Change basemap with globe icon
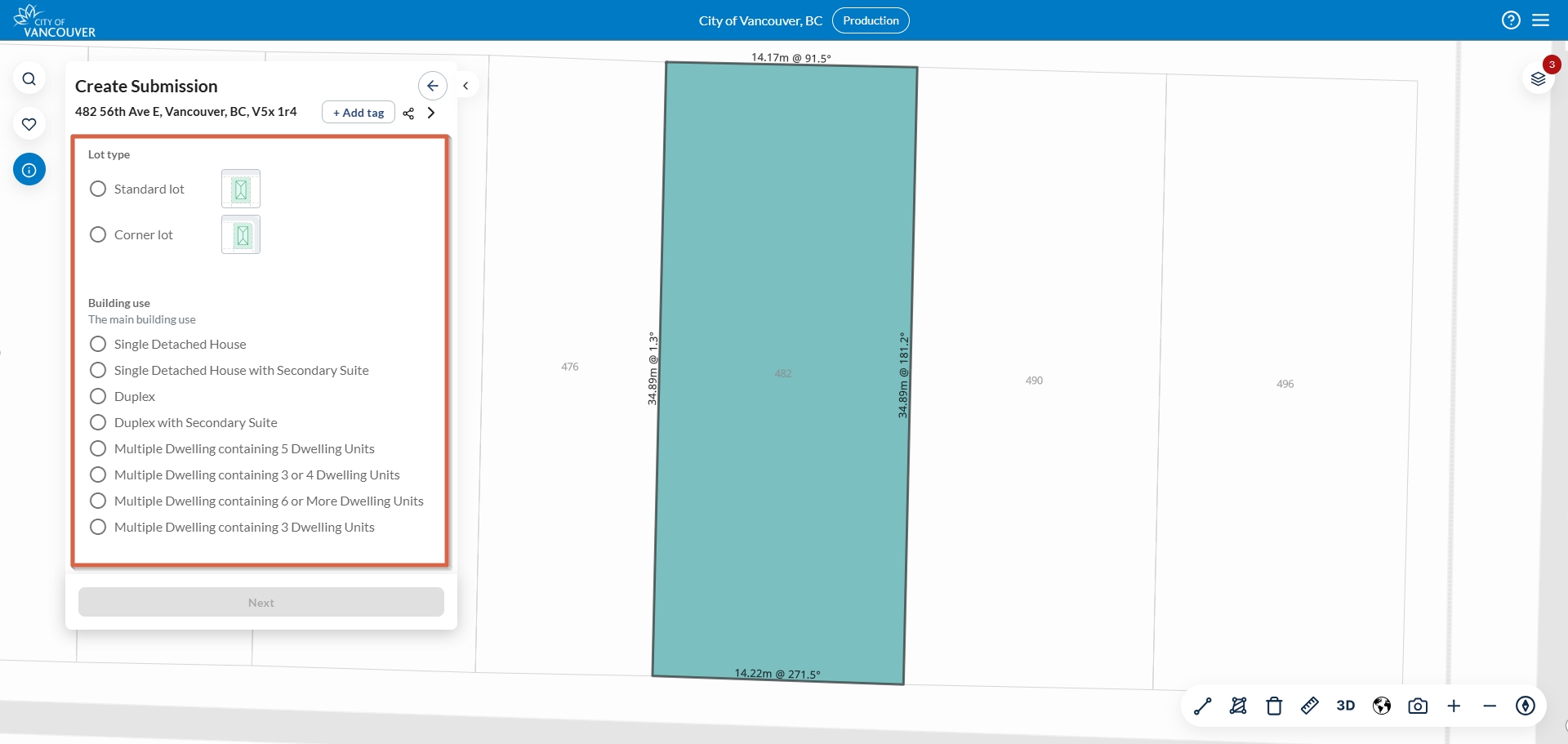 1382,706
